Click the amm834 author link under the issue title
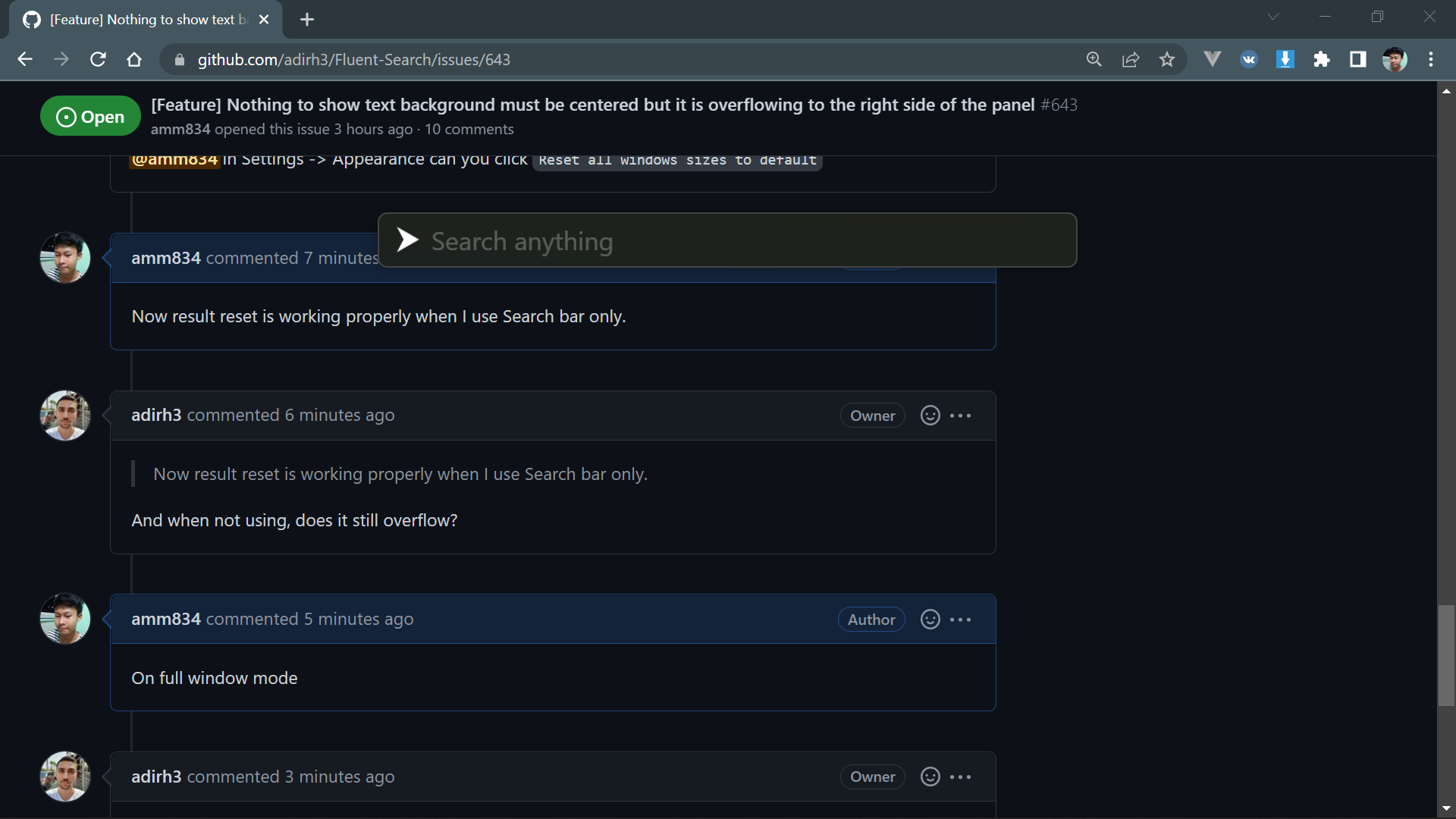Screen dimensions: 1456x819 [180, 129]
